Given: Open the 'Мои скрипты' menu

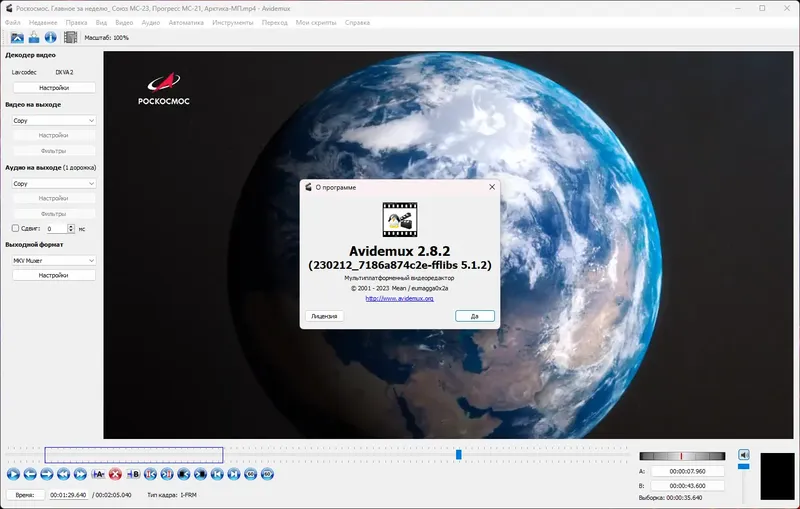Looking at the screenshot, I should coord(316,22).
